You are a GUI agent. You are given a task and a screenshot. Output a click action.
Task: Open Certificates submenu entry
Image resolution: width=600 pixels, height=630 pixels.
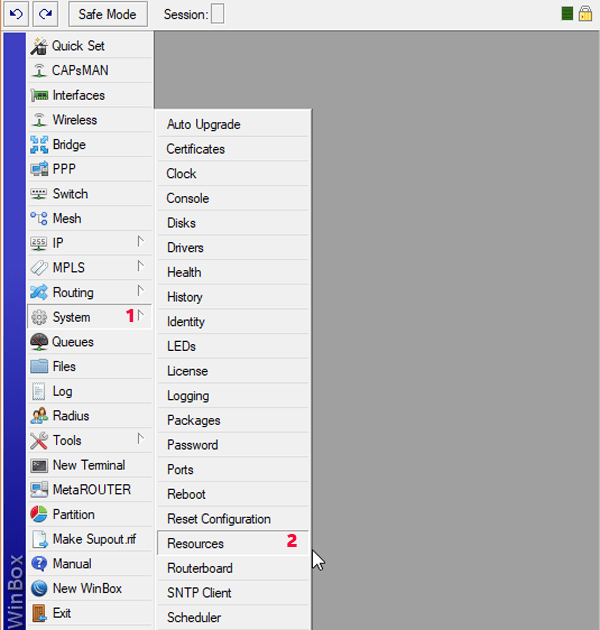[233, 149]
